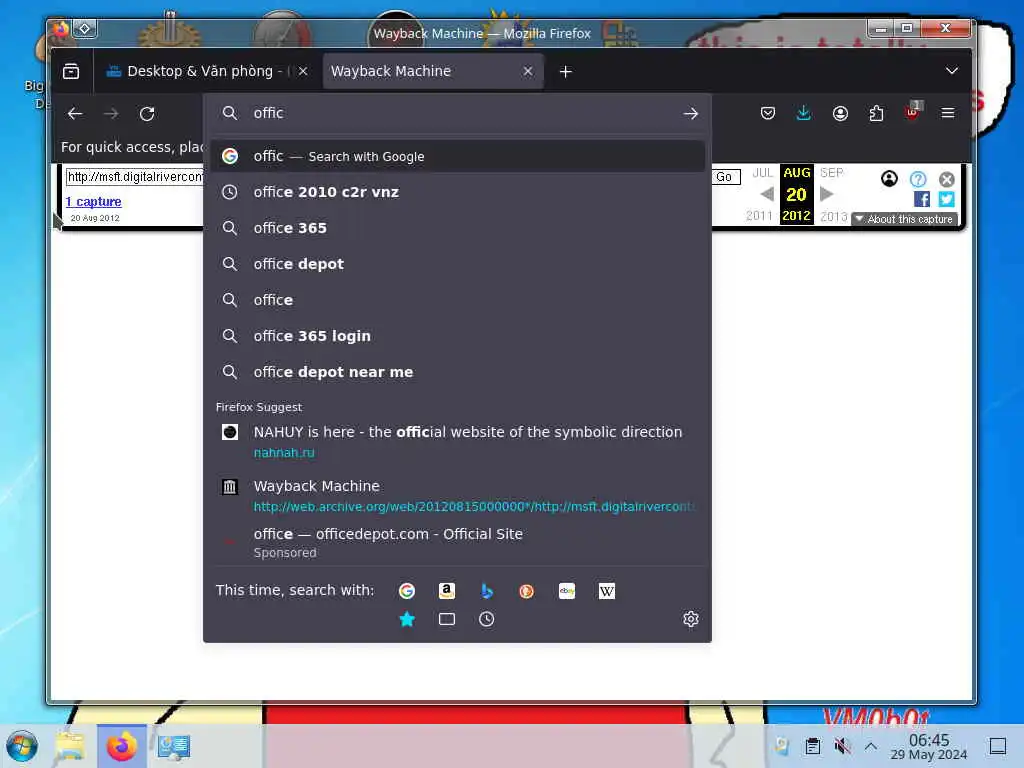
Task: Expand the list all tabs chevron
Action: coord(952,71)
